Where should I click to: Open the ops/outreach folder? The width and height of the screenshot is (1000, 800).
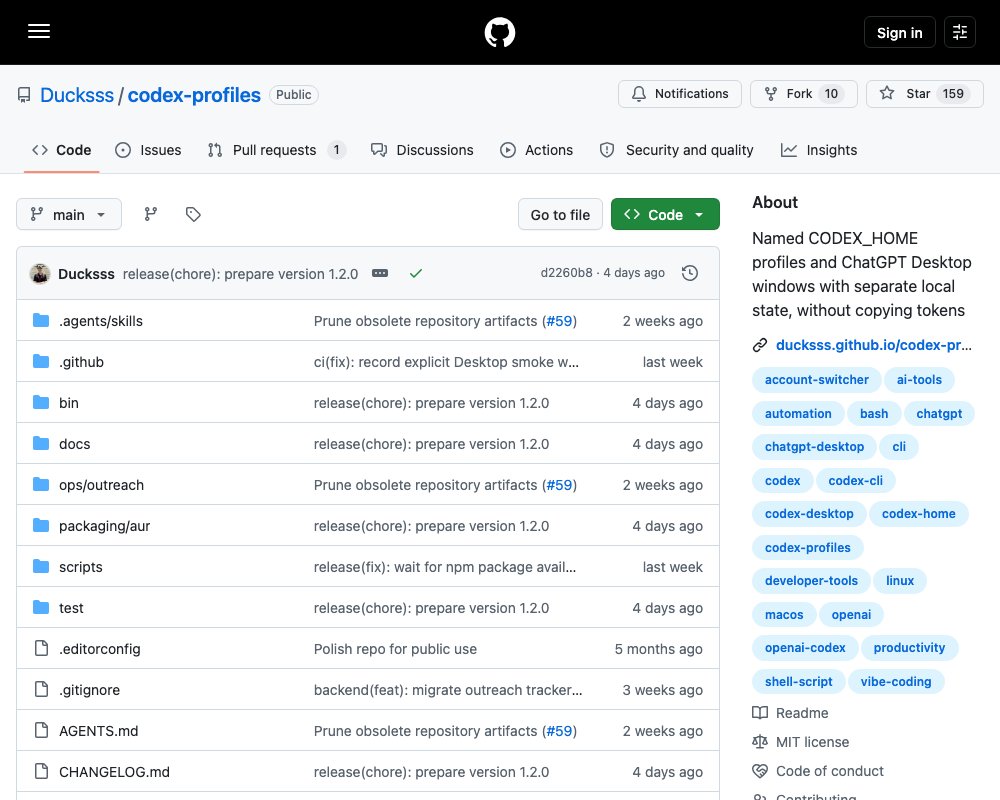(x=101, y=485)
